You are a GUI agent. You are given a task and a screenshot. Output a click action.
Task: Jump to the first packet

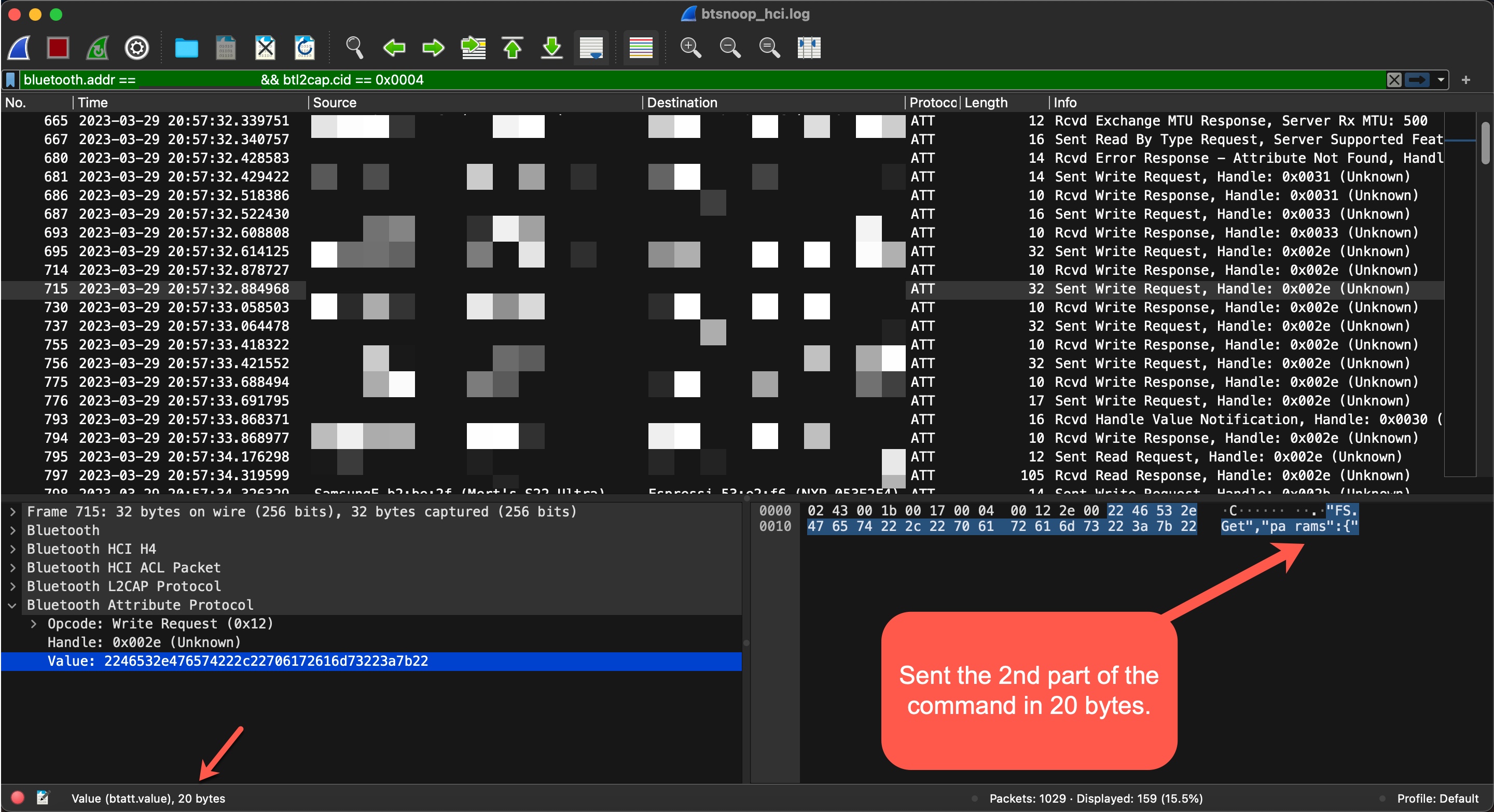[513, 48]
